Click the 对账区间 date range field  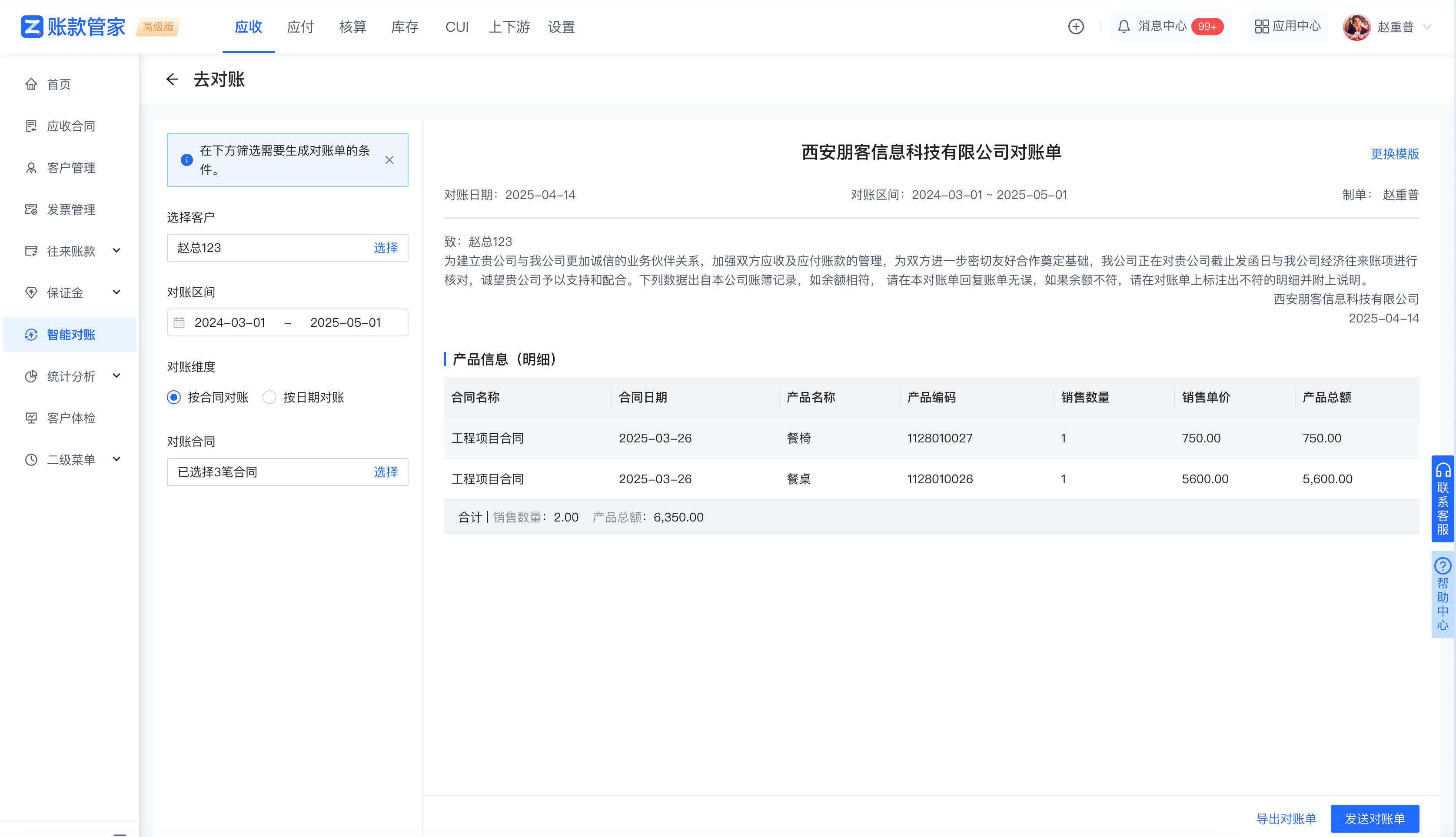pos(287,322)
